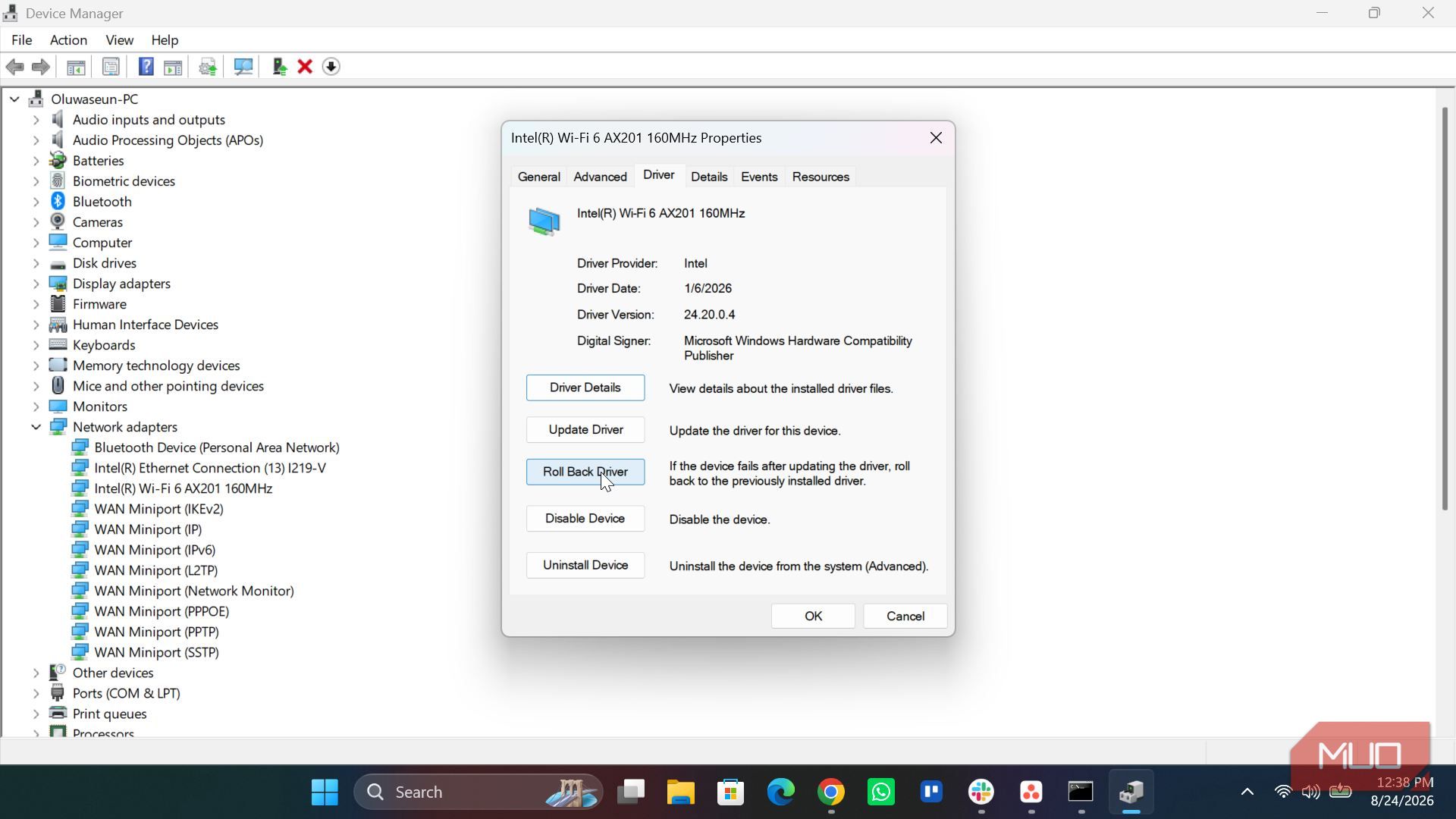
Task: Select the Print queues category
Action: click(x=110, y=714)
